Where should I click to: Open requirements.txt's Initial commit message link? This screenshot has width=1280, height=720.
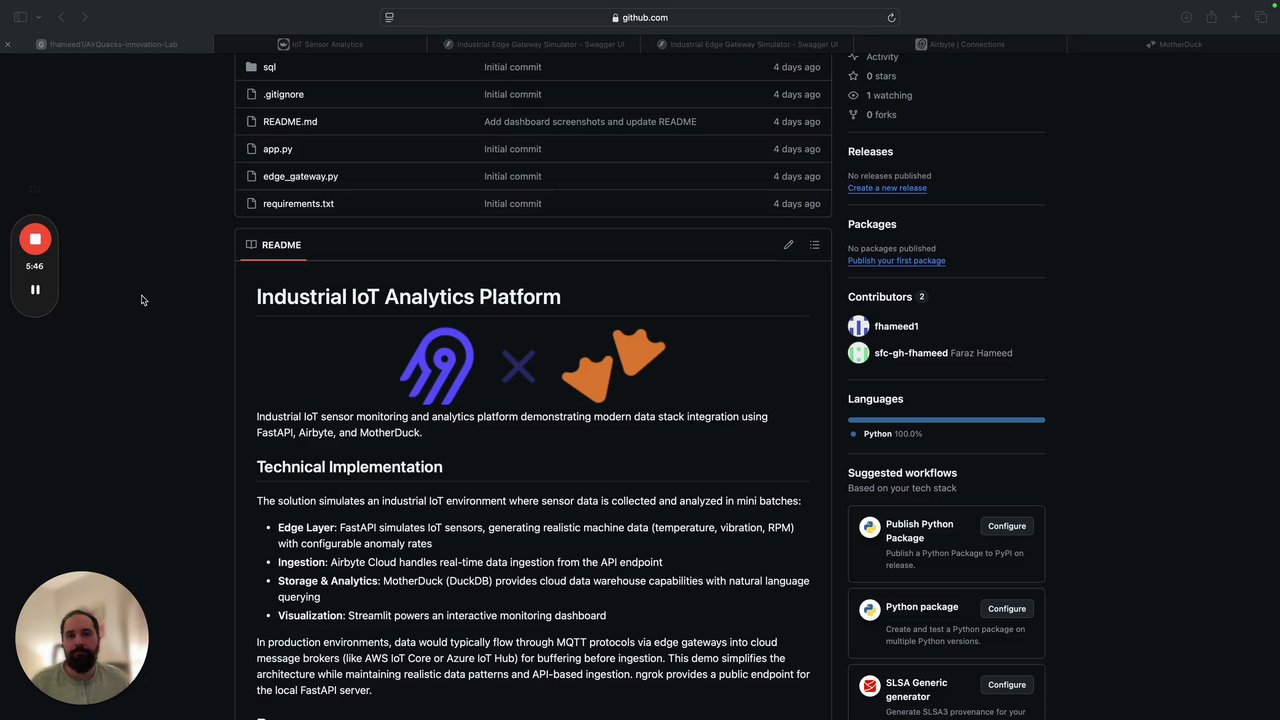pos(513,204)
